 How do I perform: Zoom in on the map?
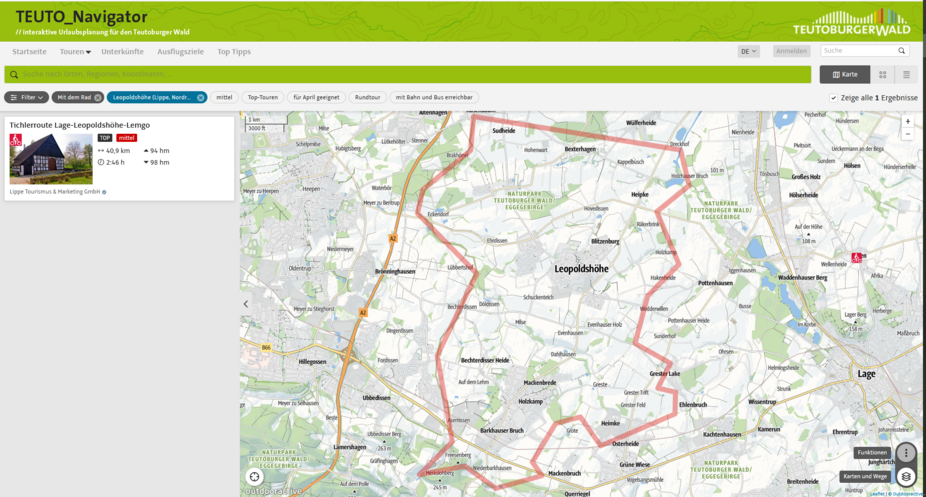click(x=908, y=121)
